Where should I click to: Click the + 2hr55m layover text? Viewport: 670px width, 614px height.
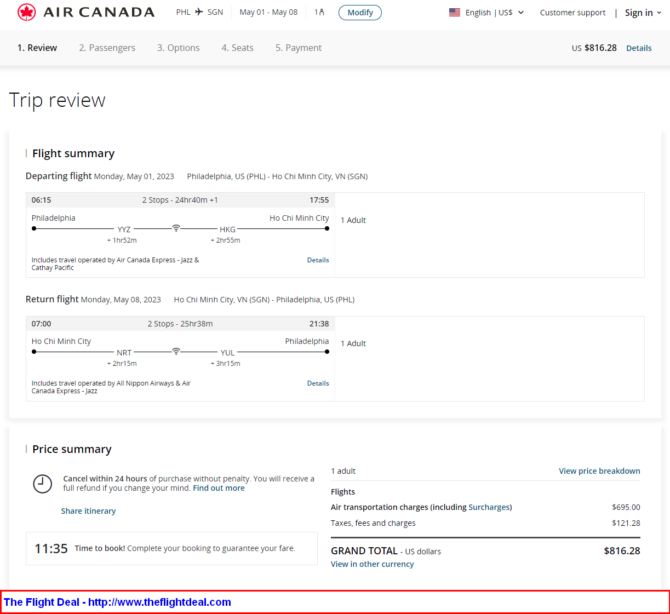coord(225,241)
